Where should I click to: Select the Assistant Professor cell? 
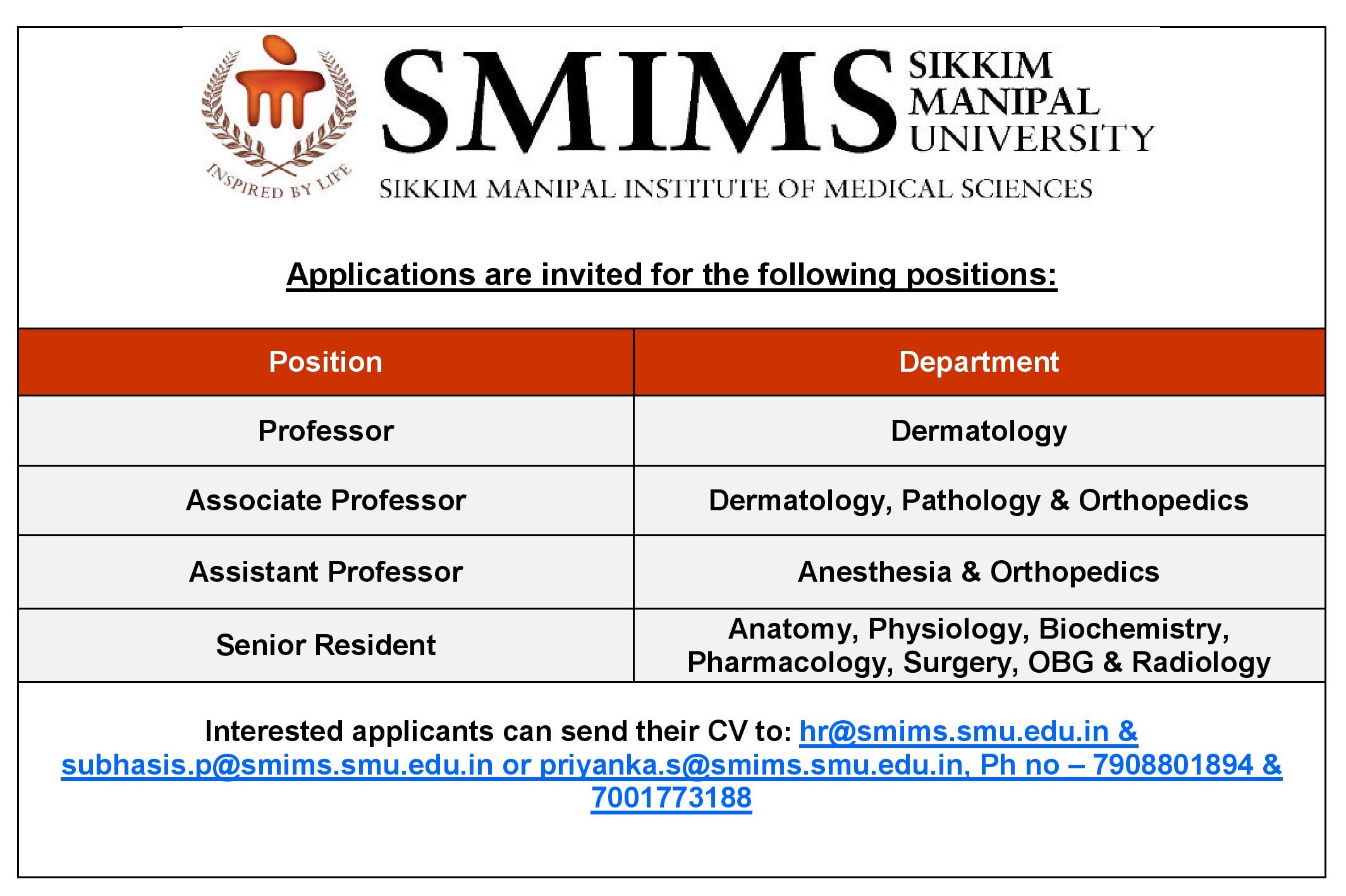coord(326,572)
